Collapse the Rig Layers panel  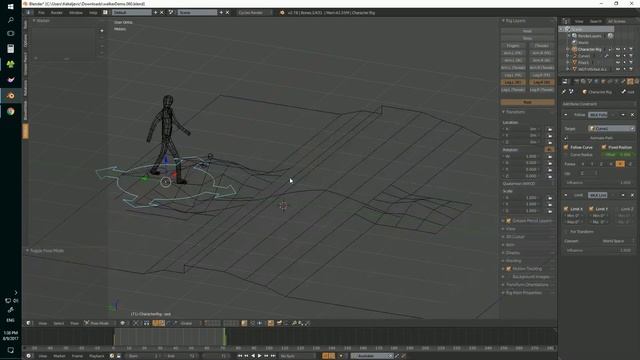[515, 21]
